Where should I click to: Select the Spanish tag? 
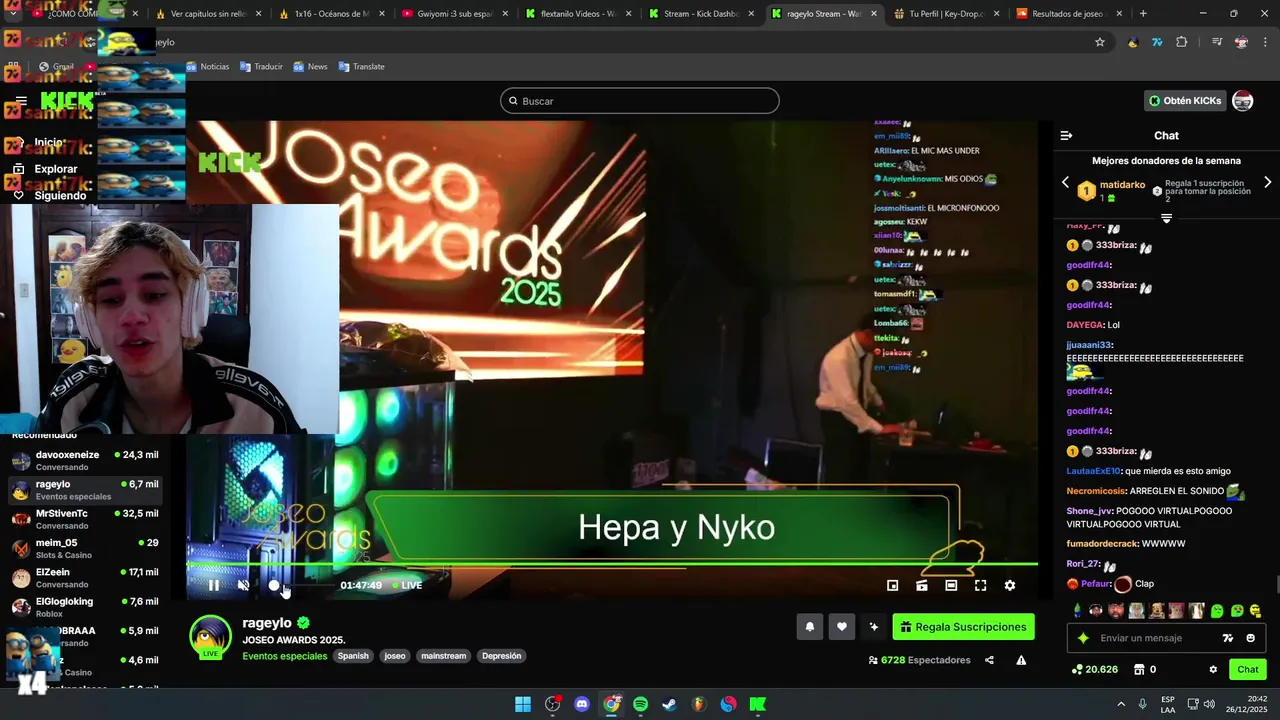coord(353,656)
